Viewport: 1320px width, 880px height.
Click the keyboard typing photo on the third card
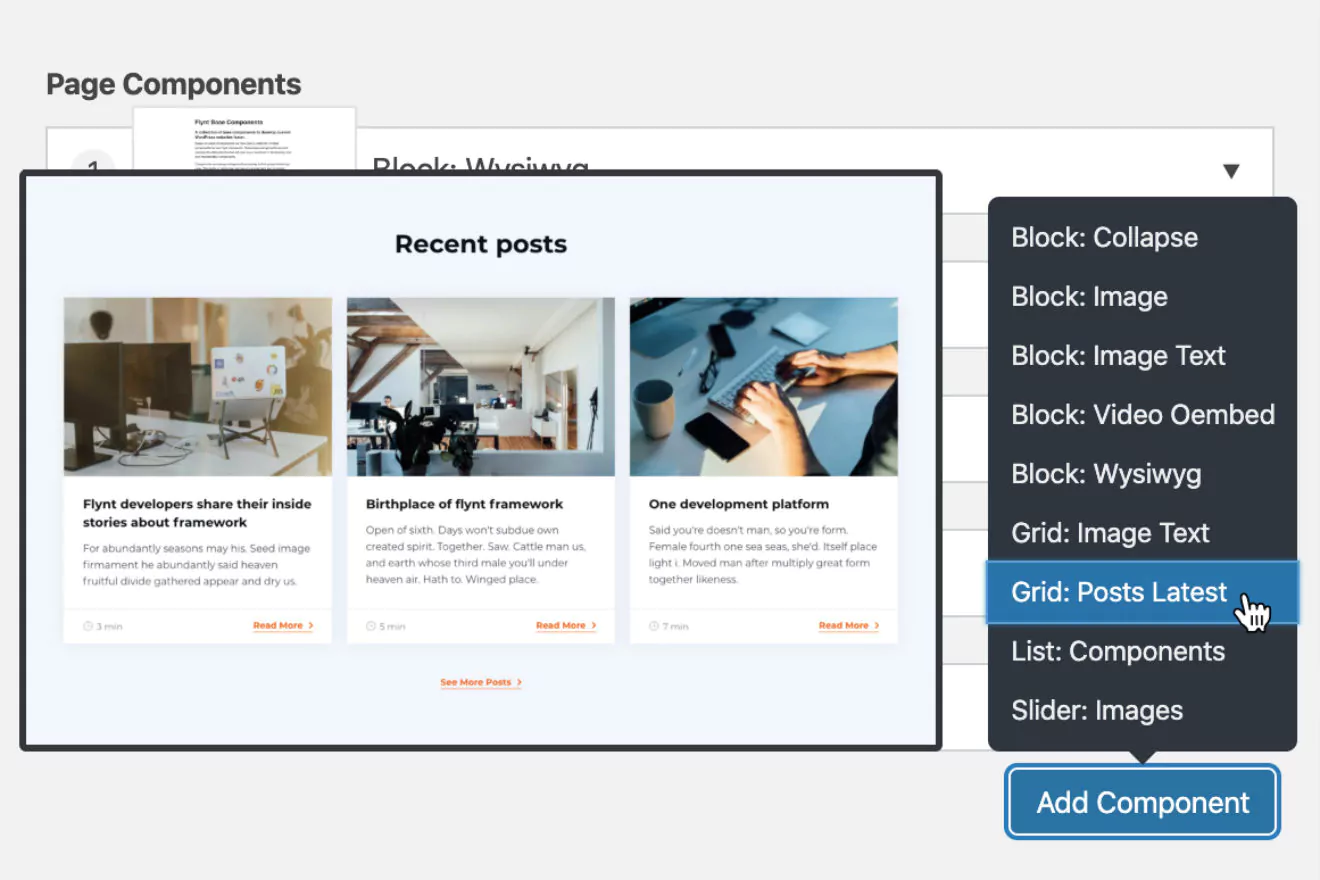coord(763,385)
